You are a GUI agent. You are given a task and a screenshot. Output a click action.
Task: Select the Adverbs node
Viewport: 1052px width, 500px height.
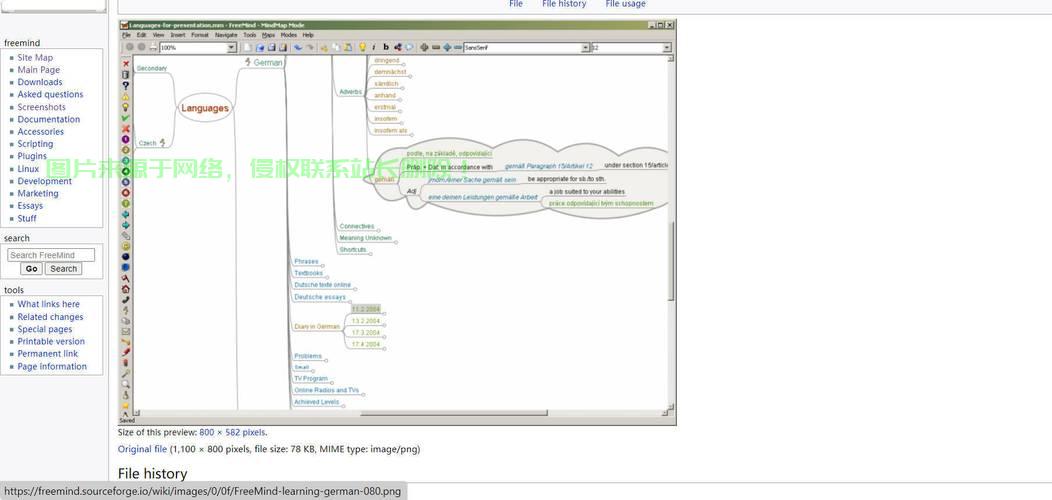[351, 92]
